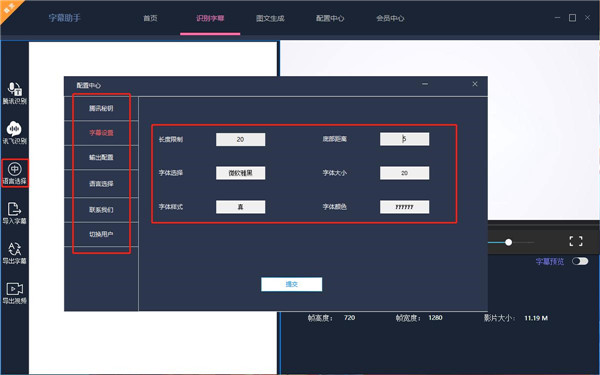Screen dimensions: 600x375
Task: Click the 字体颜色 color value field
Action: (404, 207)
